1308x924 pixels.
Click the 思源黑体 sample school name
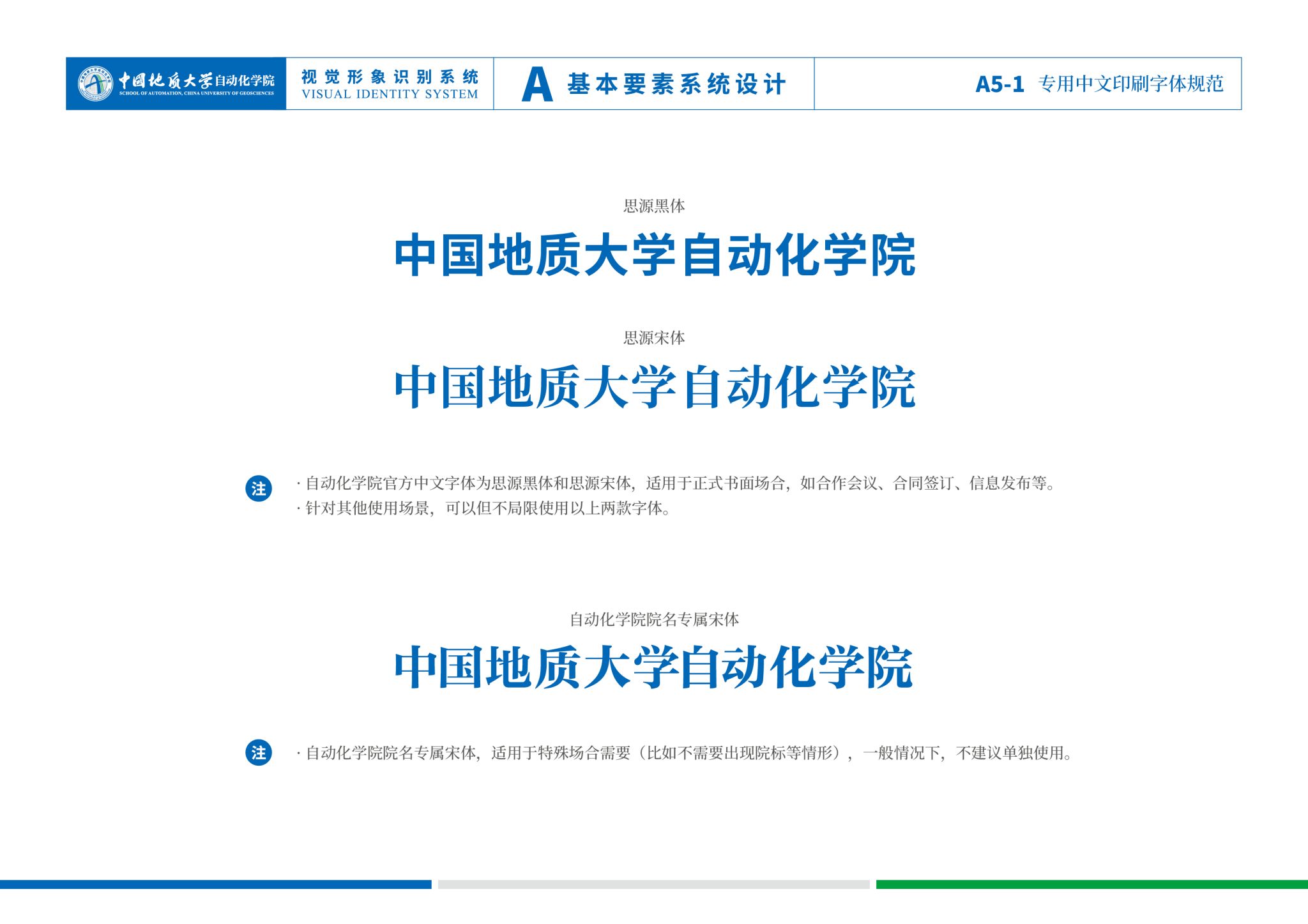[655, 256]
